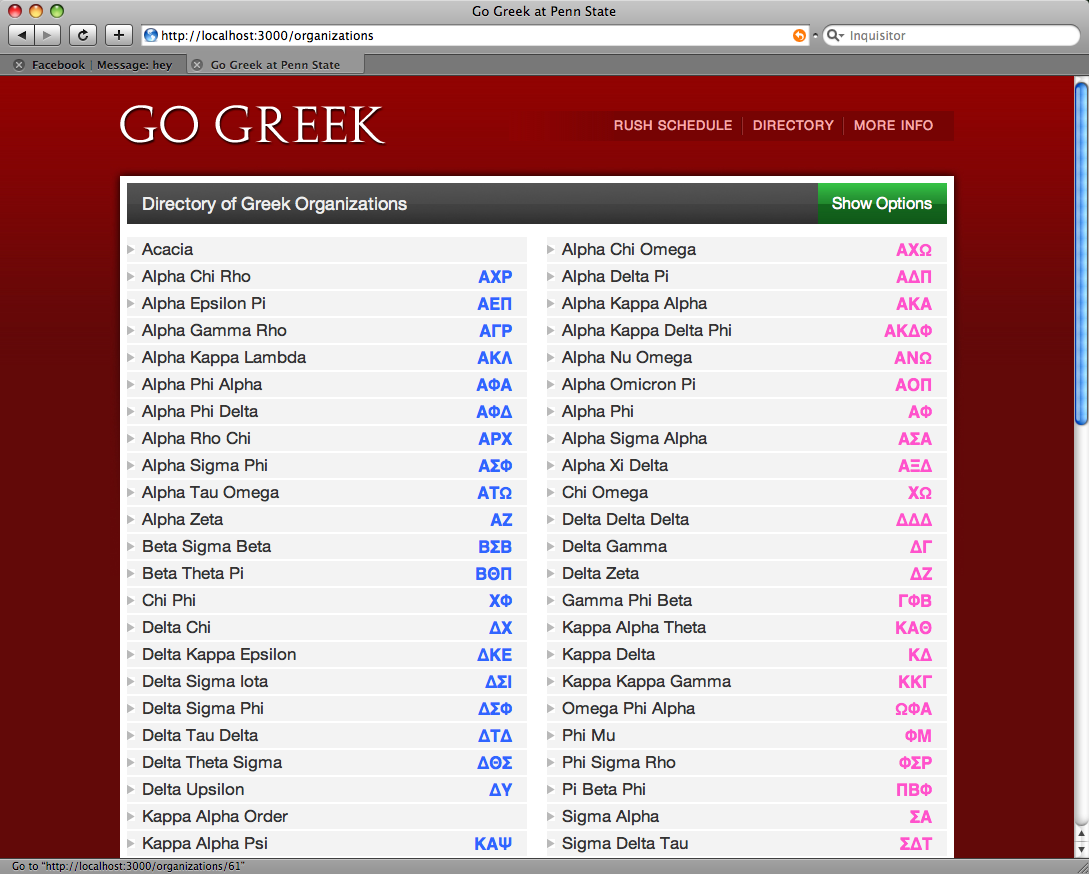Select the Kappa Alpha Theta row name
This screenshot has height=874, width=1089.
[633, 627]
